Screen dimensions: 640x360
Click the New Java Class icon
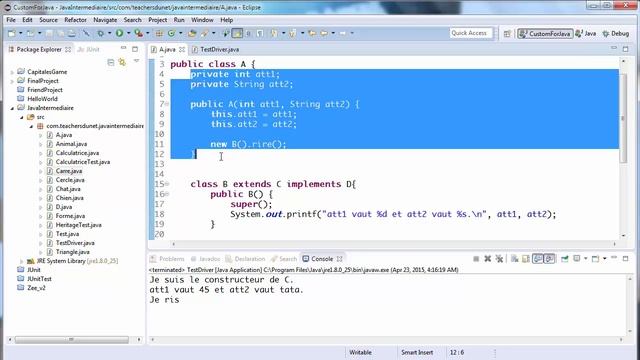(171, 33)
